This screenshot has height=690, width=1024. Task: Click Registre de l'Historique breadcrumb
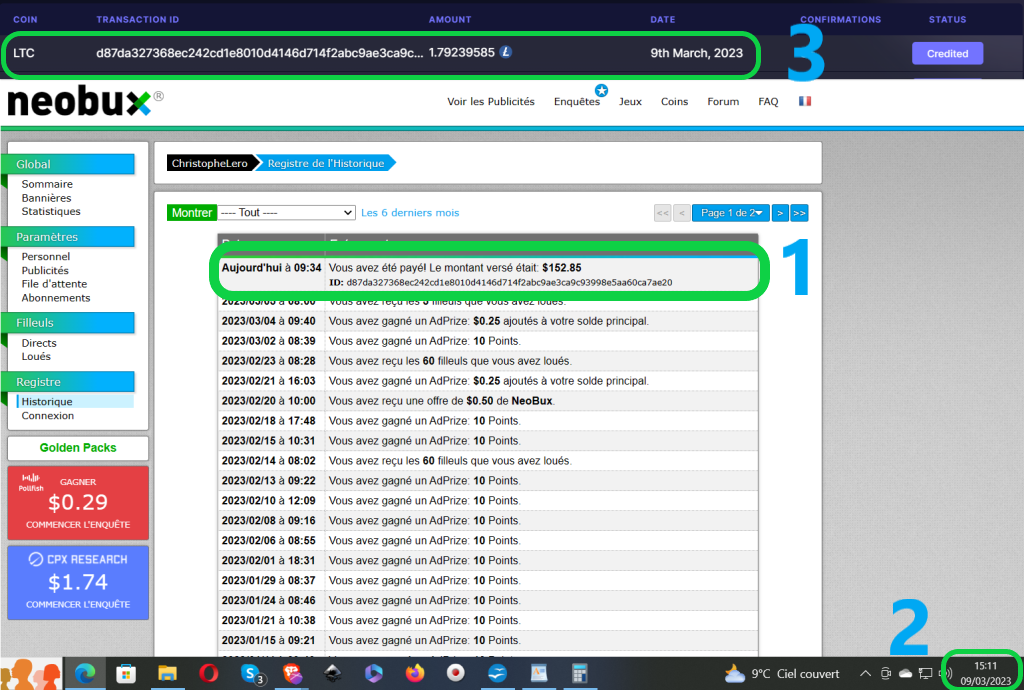326,163
